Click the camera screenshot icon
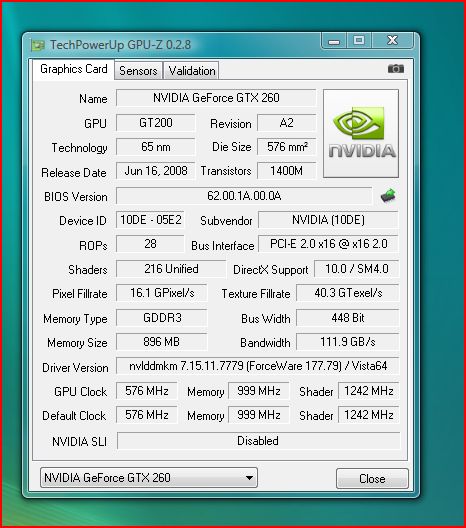Image resolution: width=466 pixels, height=528 pixels. pyautogui.click(x=396, y=68)
